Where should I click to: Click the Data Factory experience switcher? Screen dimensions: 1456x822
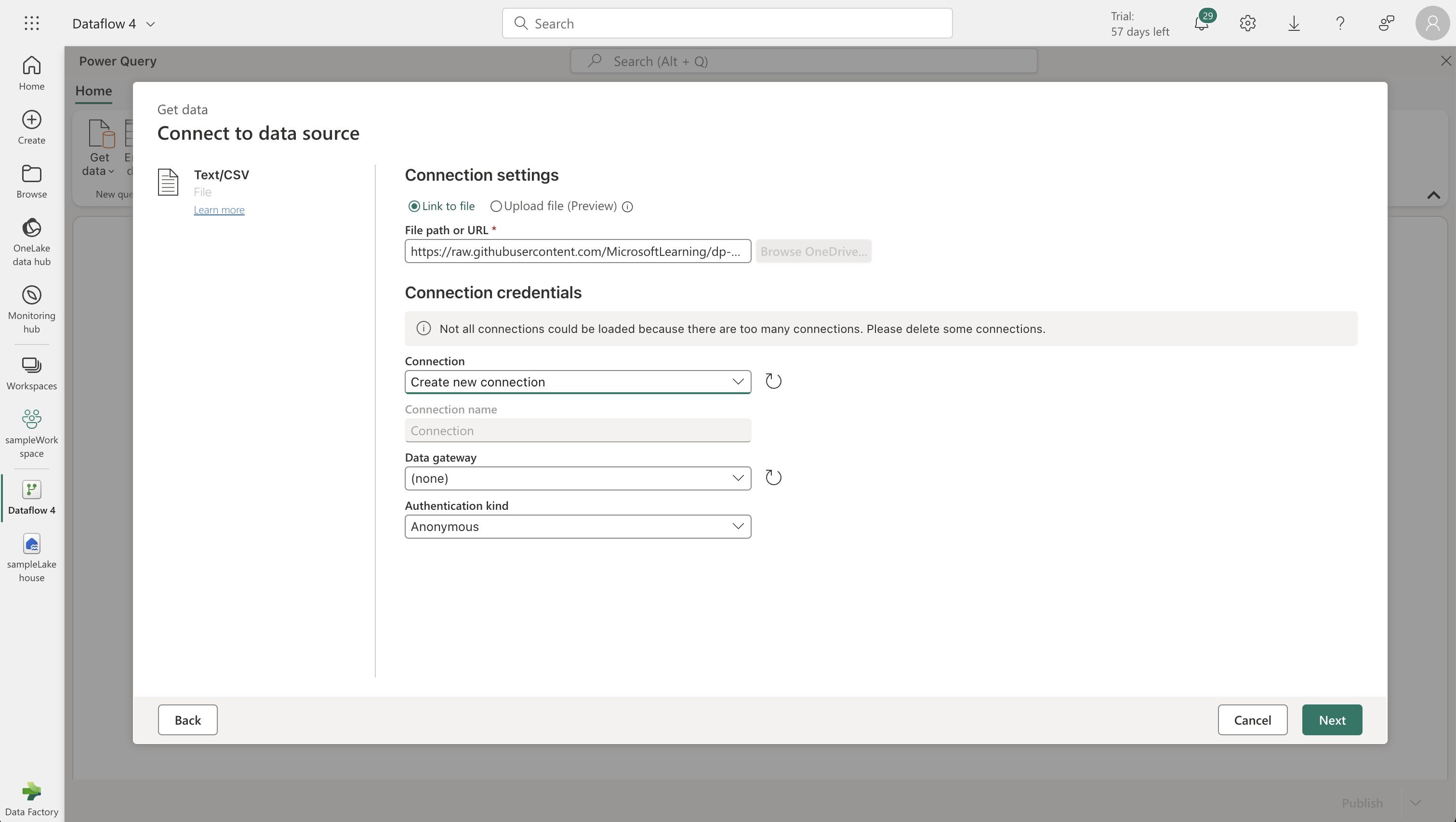(32, 799)
